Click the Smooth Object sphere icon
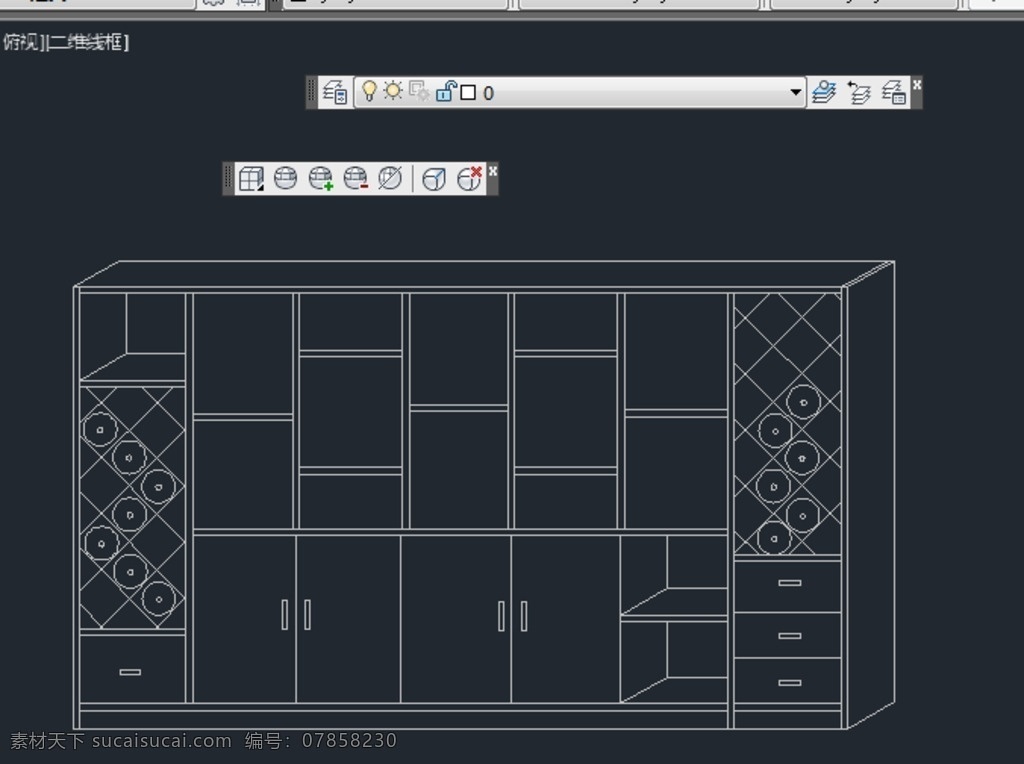This screenshot has width=1024, height=764. [285, 179]
